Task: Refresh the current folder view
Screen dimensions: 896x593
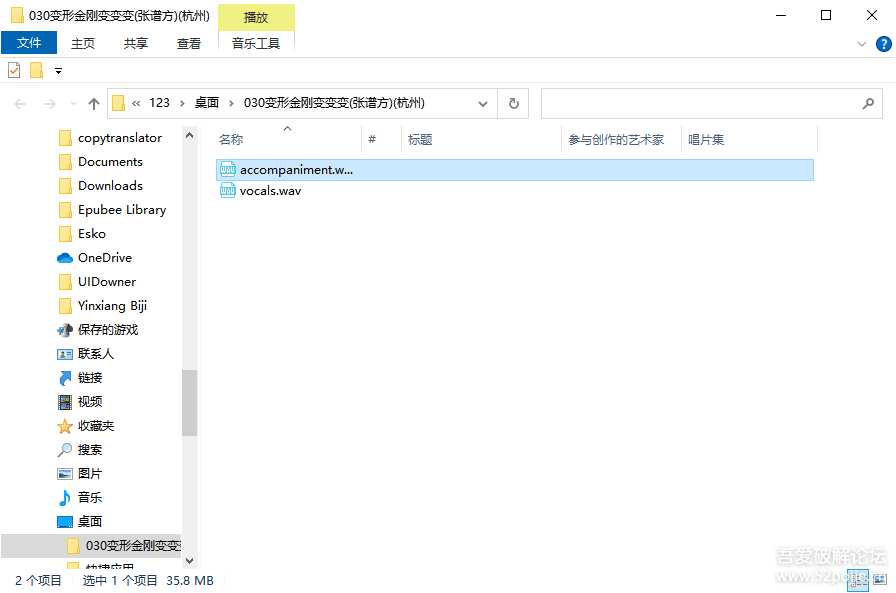Action: click(x=513, y=103)
